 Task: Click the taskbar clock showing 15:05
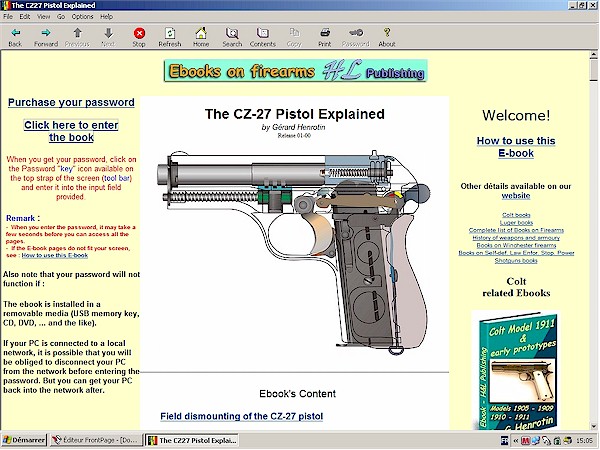pyautogui.click(x=584, y=441)
